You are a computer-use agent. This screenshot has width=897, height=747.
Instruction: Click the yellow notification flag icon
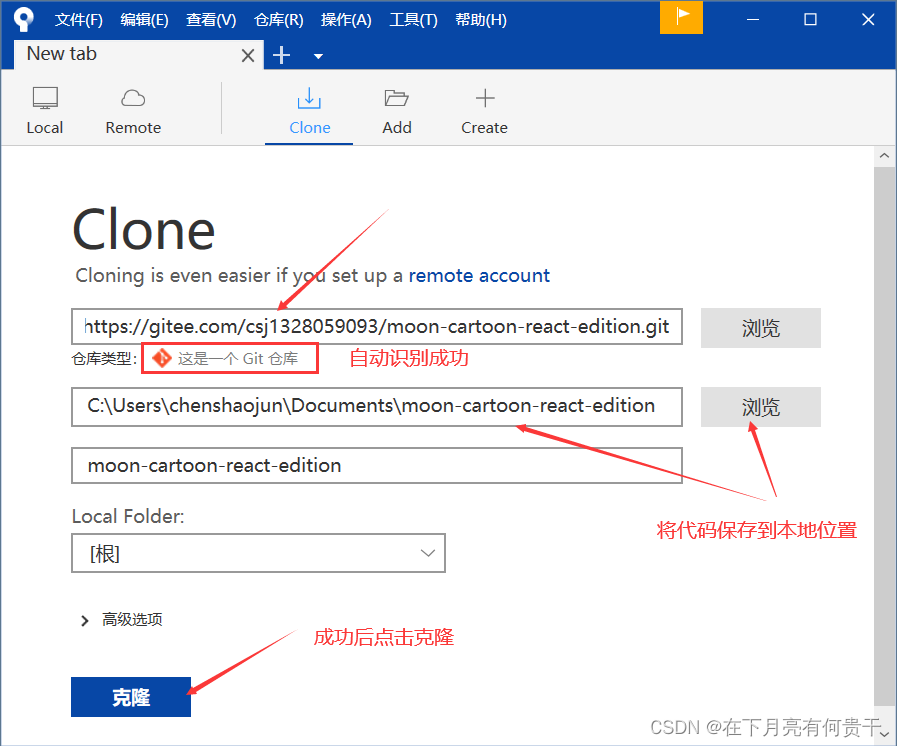681,17
